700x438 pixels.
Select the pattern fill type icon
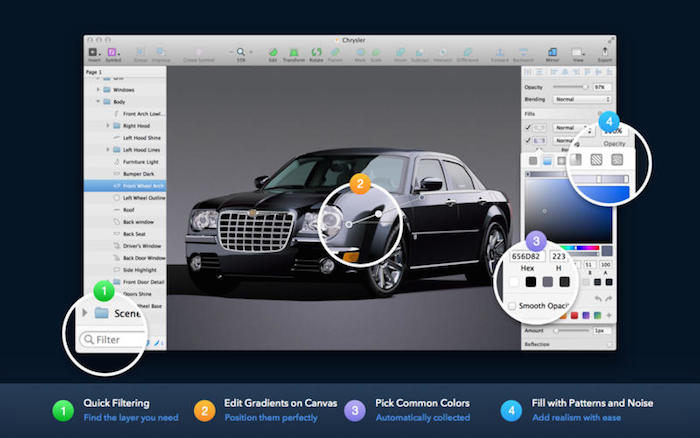click(593, 159)
